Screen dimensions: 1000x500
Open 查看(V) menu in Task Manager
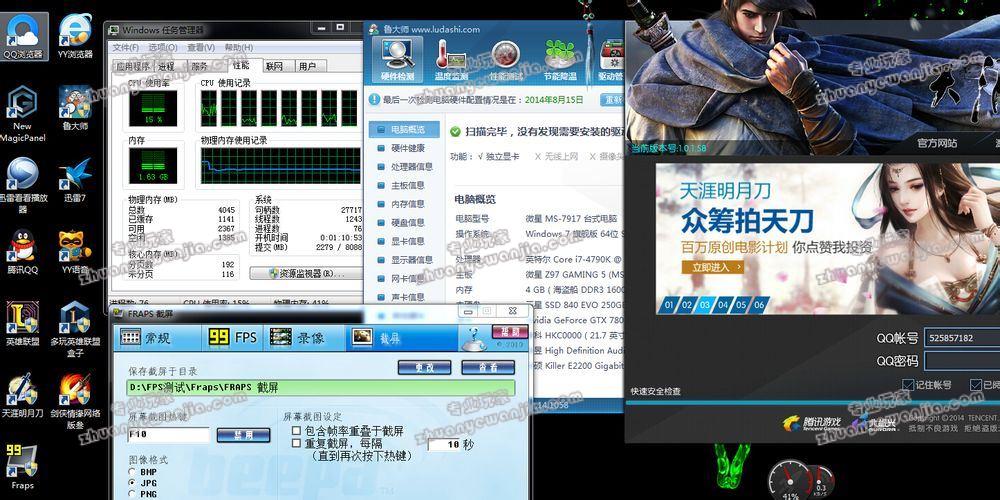point(201,47)
